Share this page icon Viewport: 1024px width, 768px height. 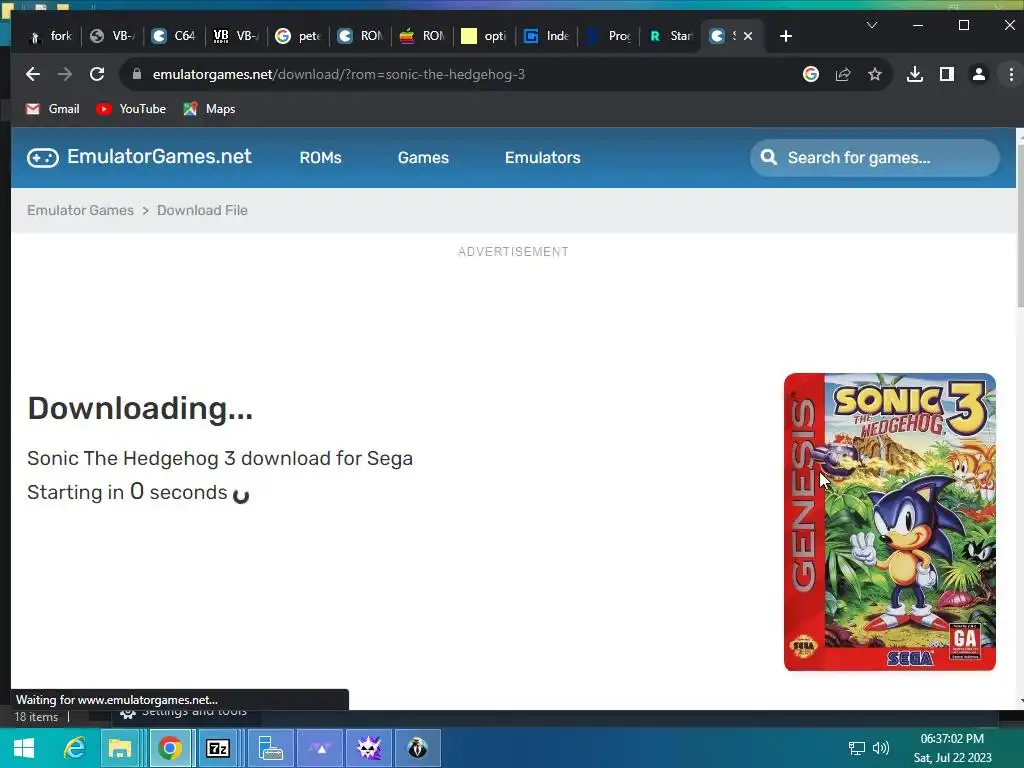coord(842,74)
